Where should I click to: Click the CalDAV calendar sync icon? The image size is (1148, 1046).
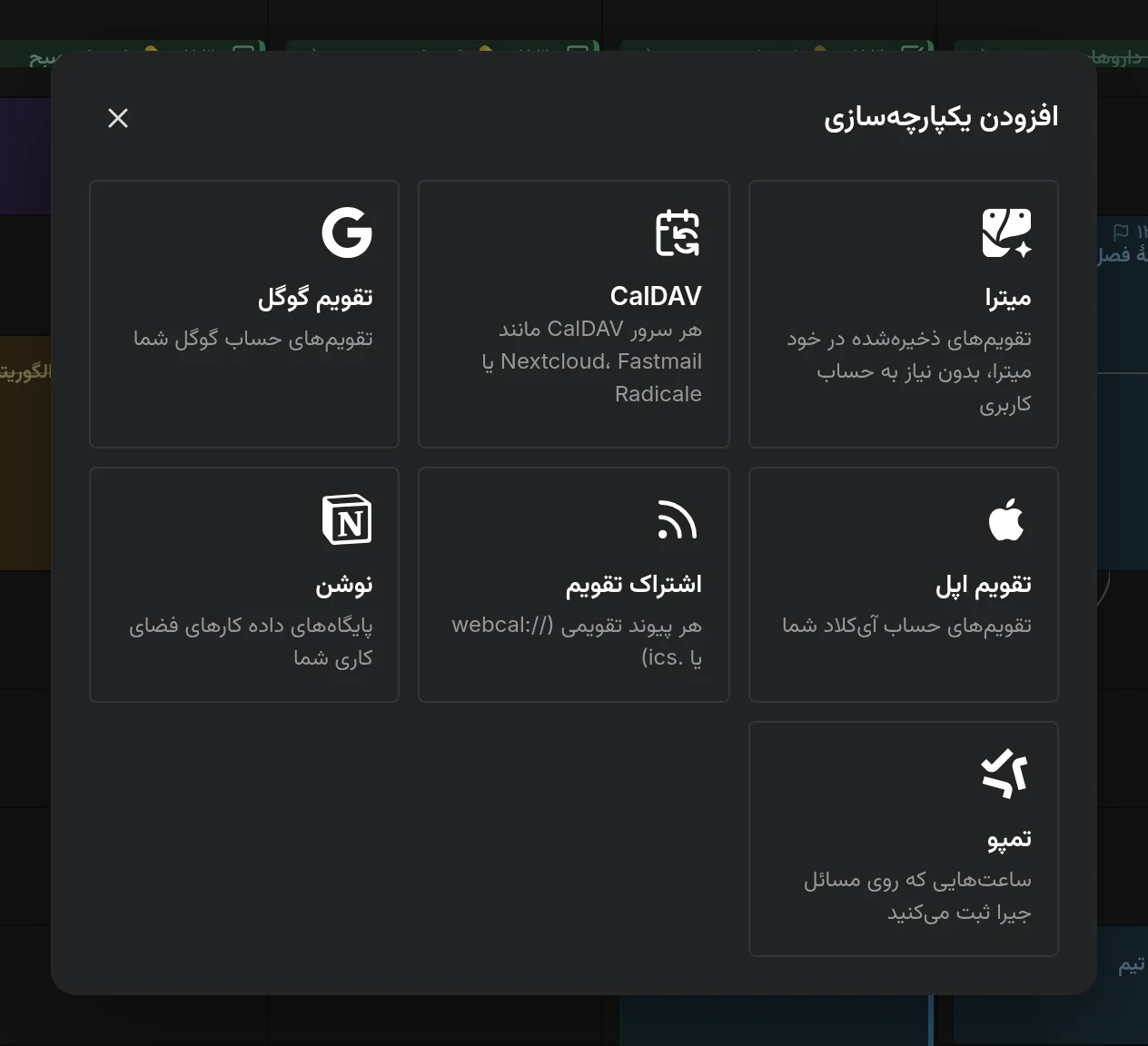click(x=678, y=232)
